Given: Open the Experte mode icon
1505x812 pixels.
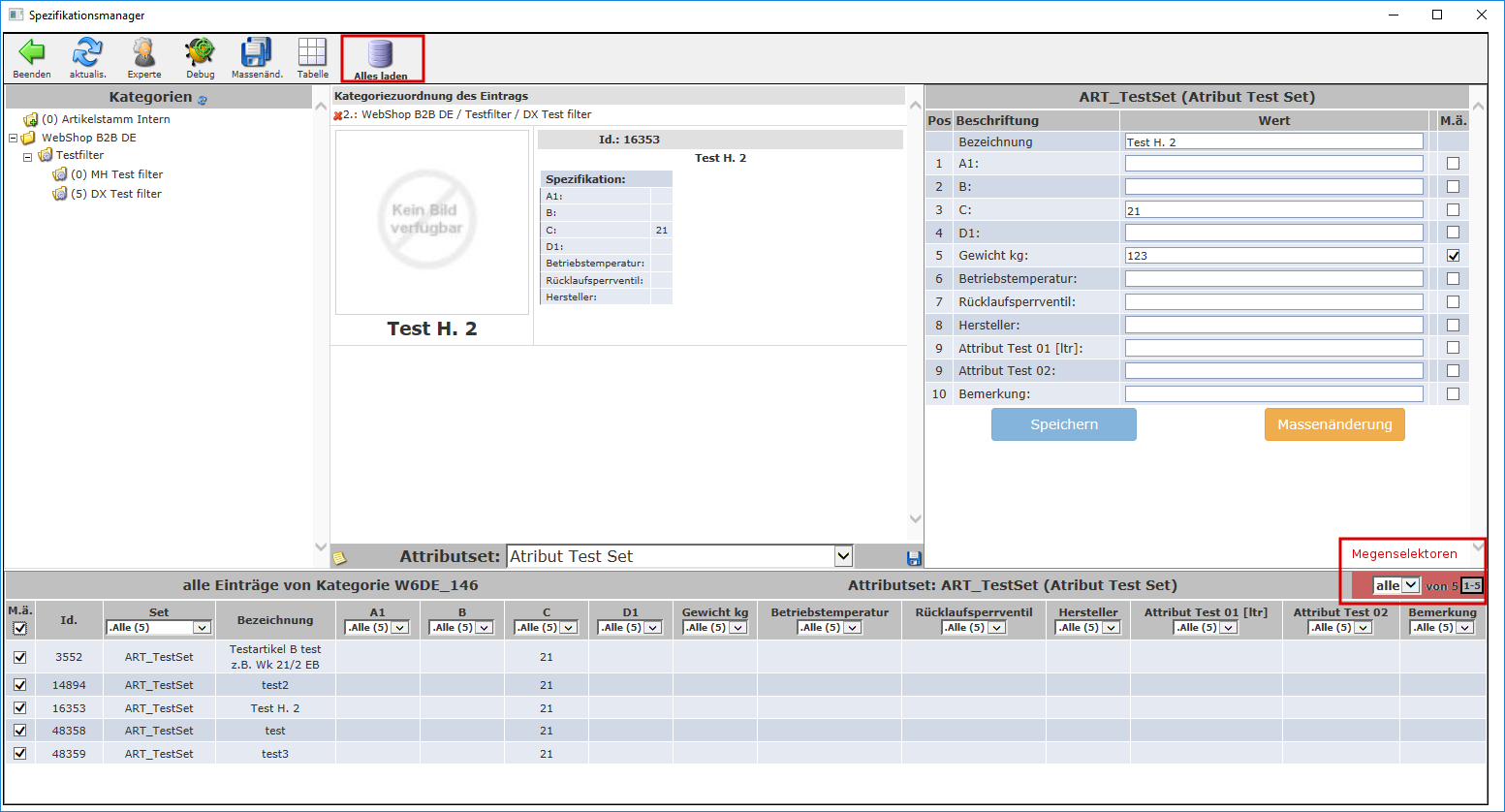Looking at the screenshot, I should [144, 52].
